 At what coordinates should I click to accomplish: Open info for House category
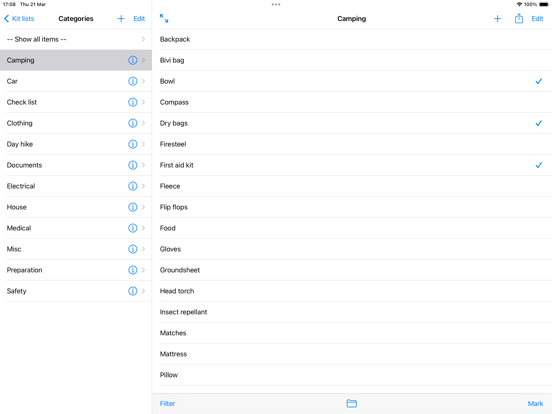click(x=132, y=207)
